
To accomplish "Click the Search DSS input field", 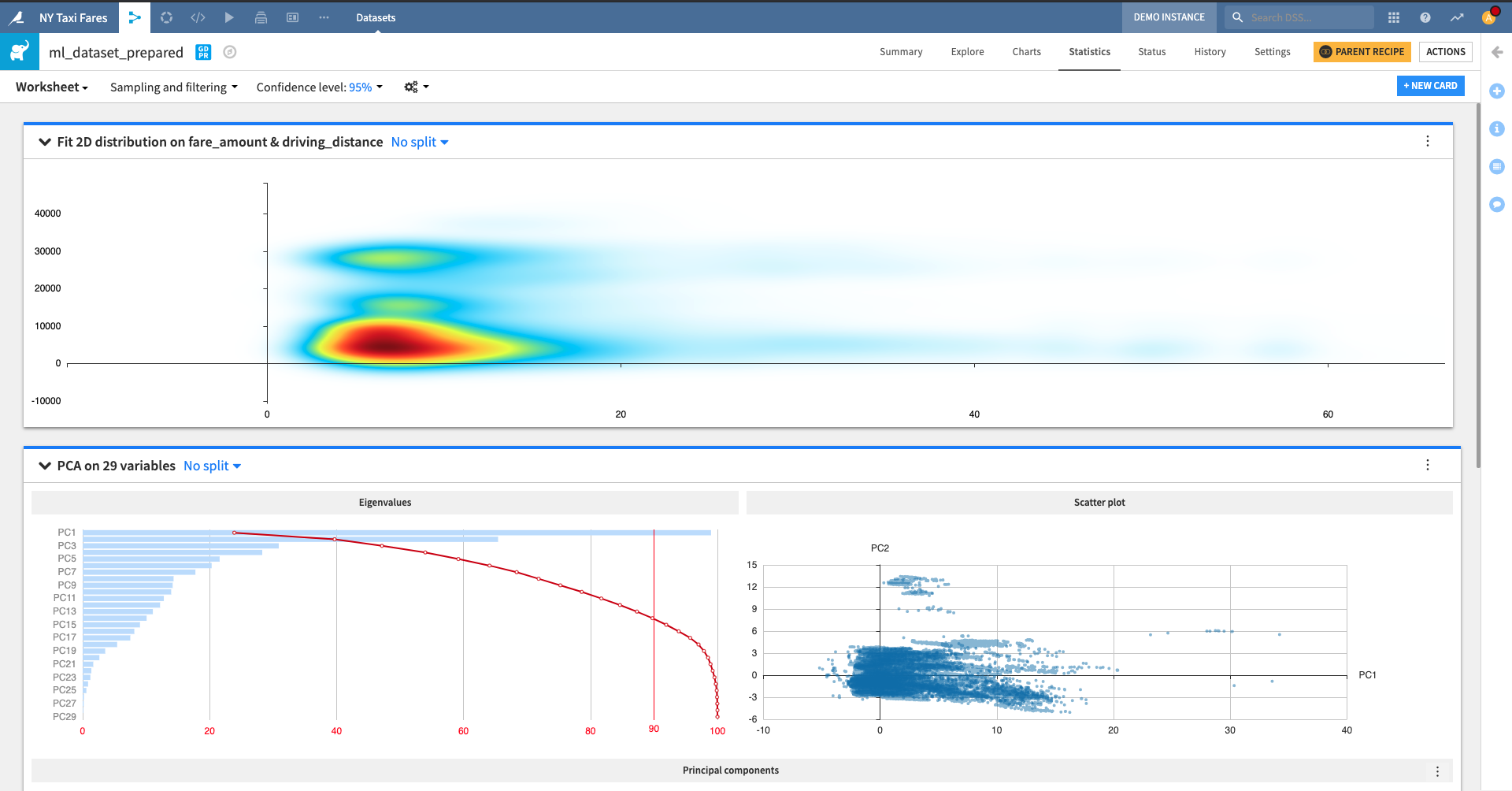I will point(1307,17).
